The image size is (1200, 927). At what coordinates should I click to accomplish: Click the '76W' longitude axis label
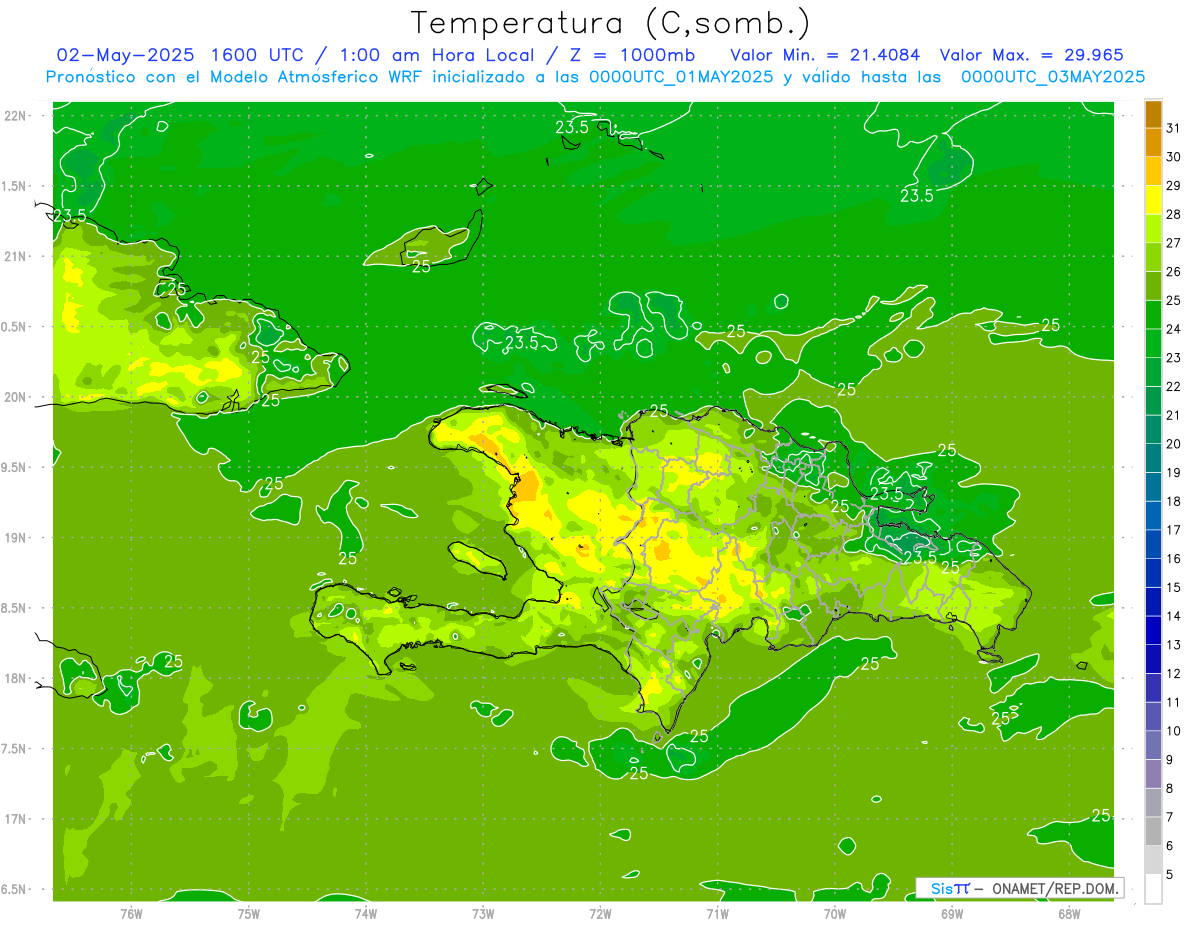[131, 913]
